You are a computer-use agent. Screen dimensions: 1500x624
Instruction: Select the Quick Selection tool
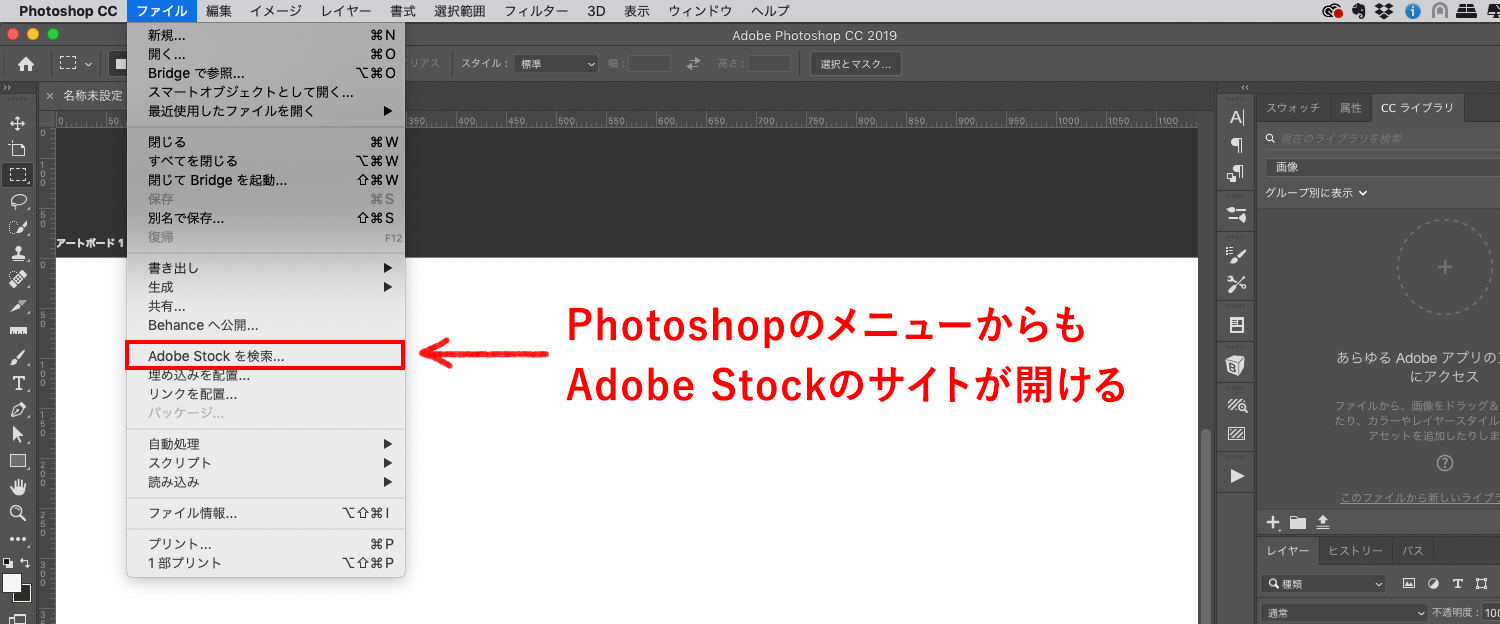(x=17, y=227)
